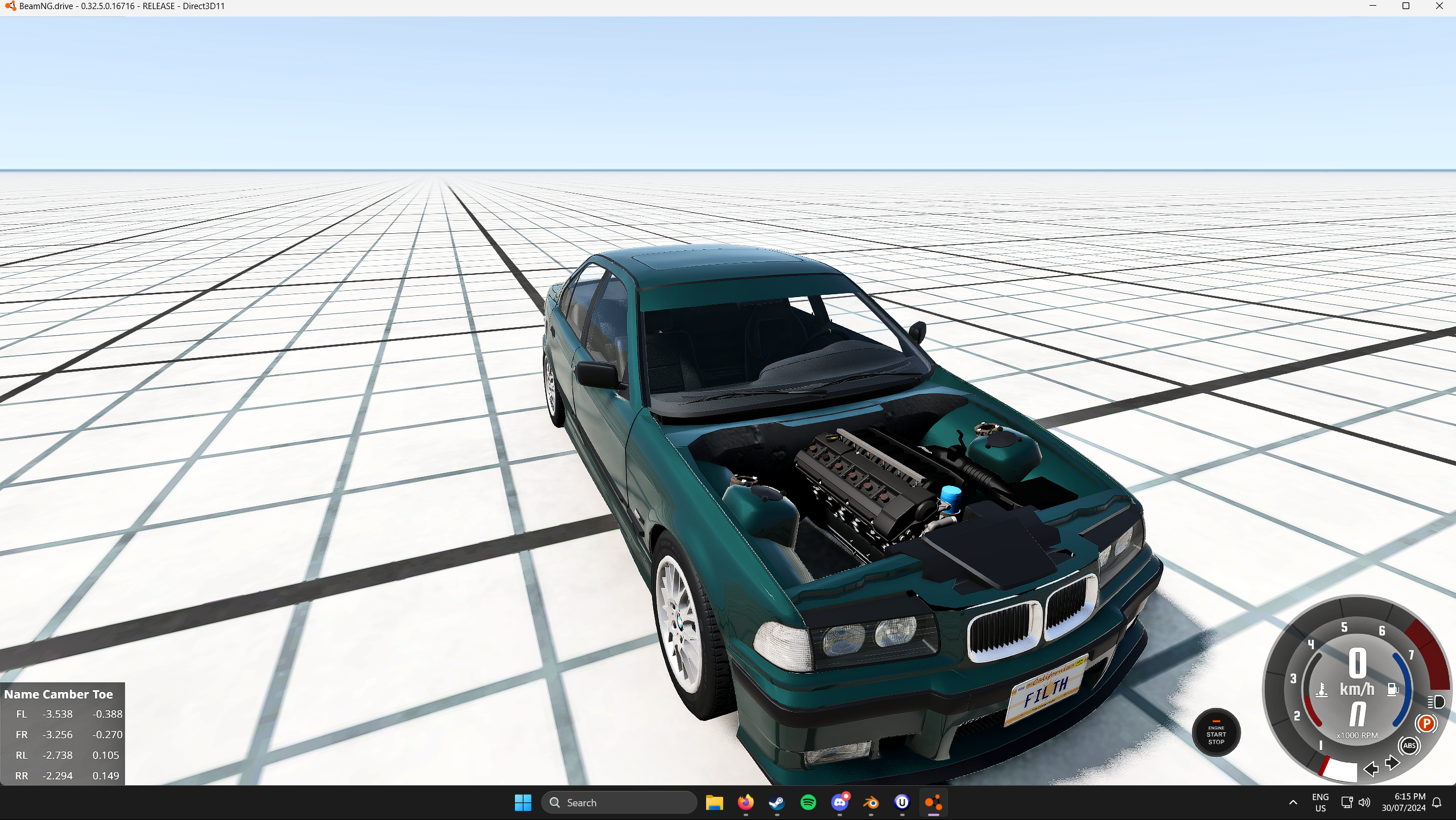Click the network status tray icon
The image size is (1456, 820).
(1347, 802)
